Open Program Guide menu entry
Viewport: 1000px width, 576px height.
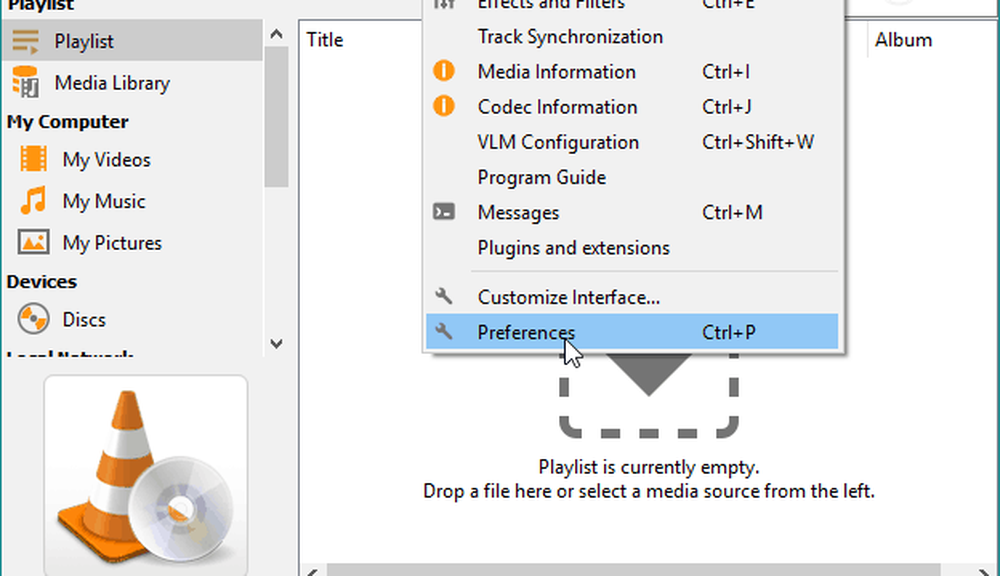coord(541,177)
